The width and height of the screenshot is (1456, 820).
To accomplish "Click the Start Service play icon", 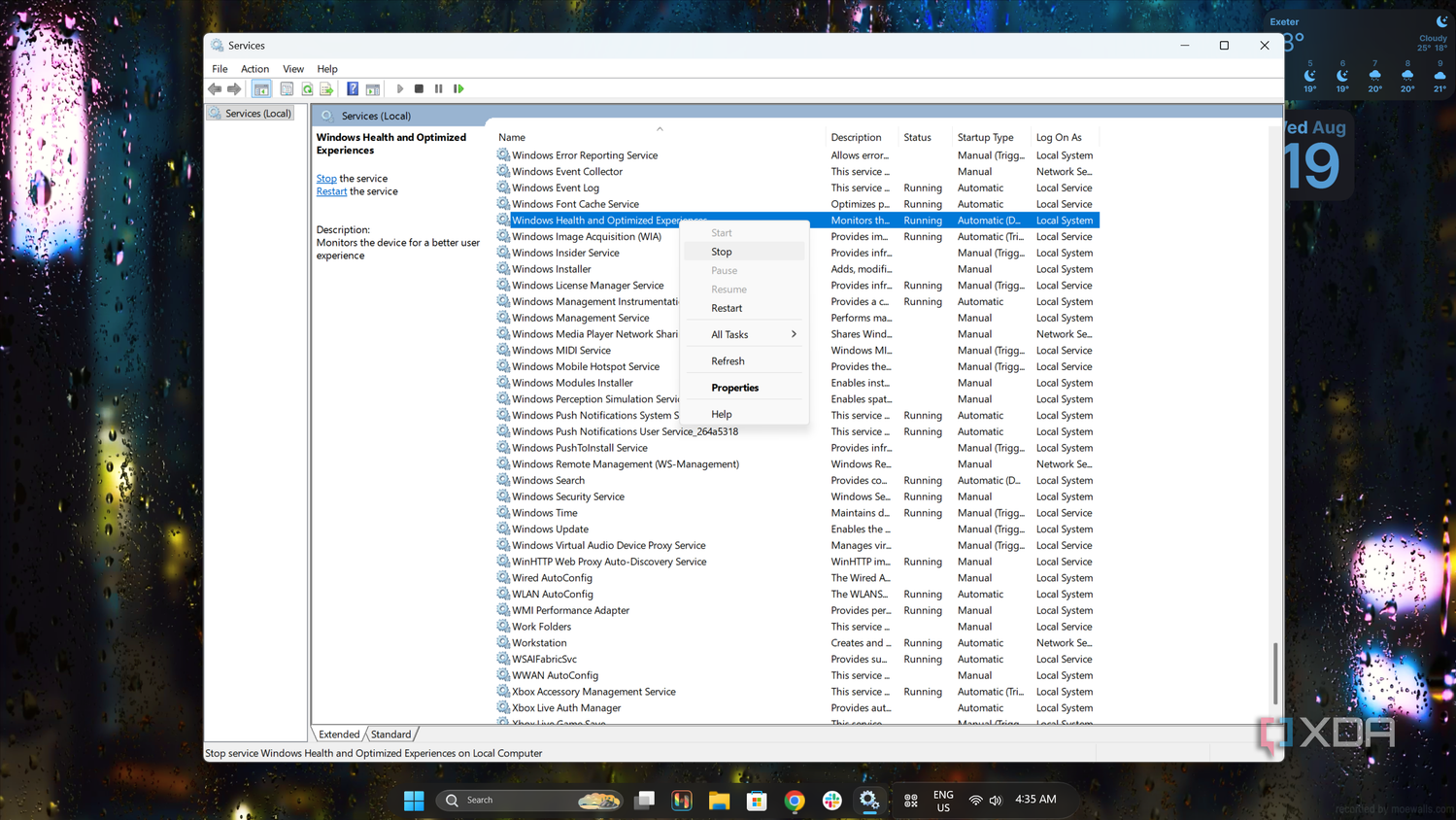I will (x=399, y=88).
